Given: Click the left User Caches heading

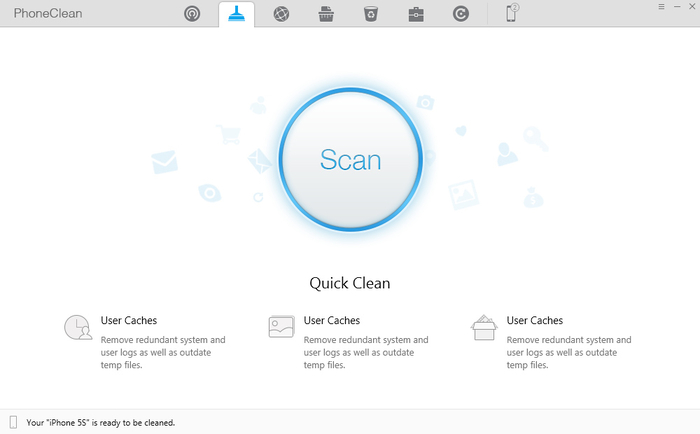Looking at the screenshot, I should click(x=129, y=321).
